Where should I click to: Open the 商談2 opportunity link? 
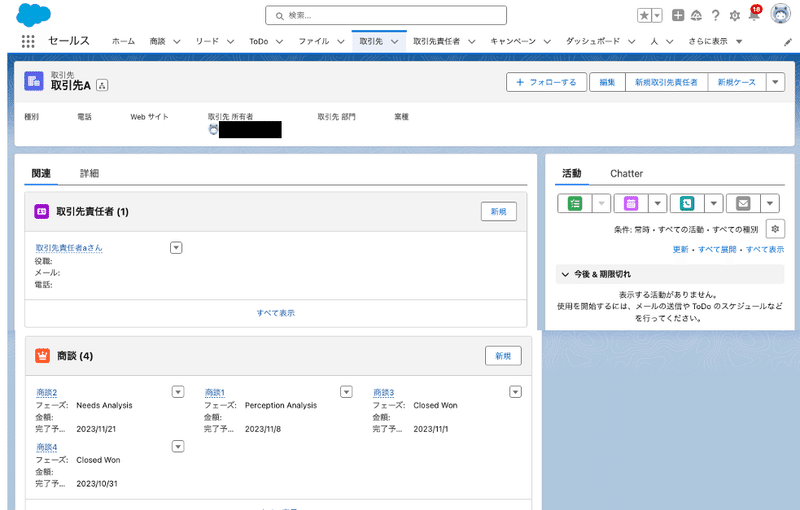[46, 393]
